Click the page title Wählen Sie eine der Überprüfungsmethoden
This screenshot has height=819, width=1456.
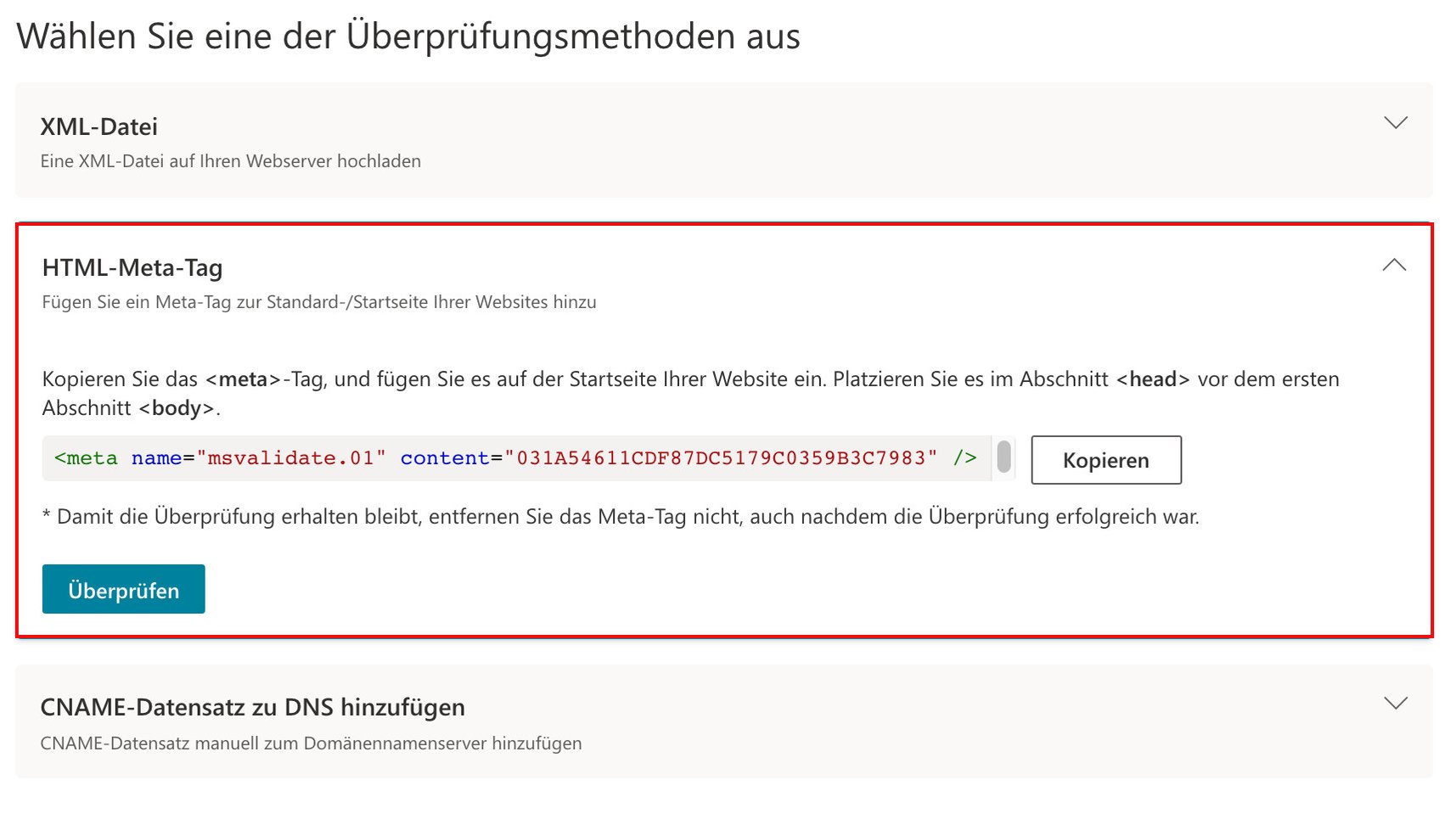(x=408, y=36)
